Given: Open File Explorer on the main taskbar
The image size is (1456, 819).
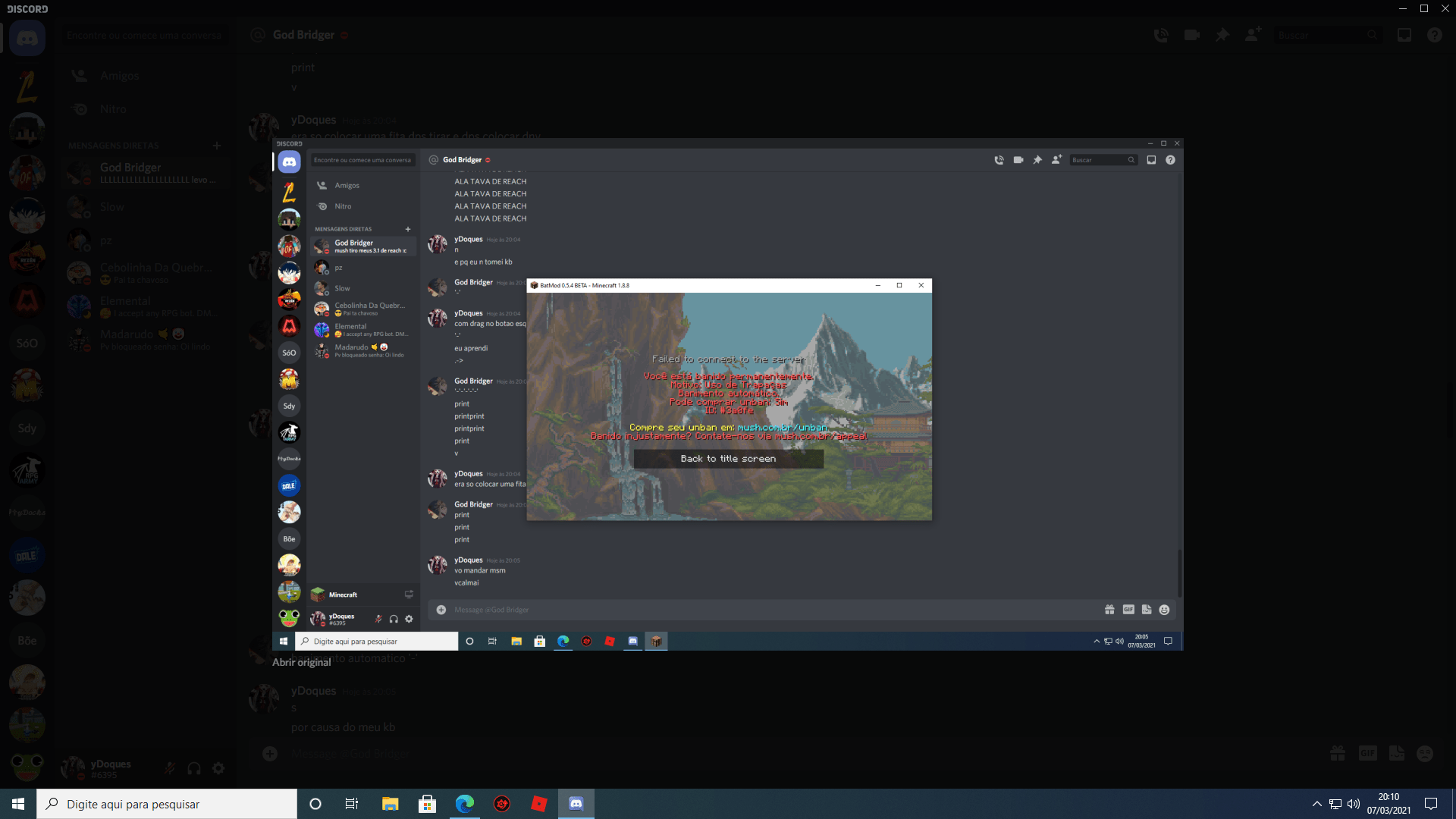Looking at the screenshot, I should pyautogui.click(x=390, y=804).
